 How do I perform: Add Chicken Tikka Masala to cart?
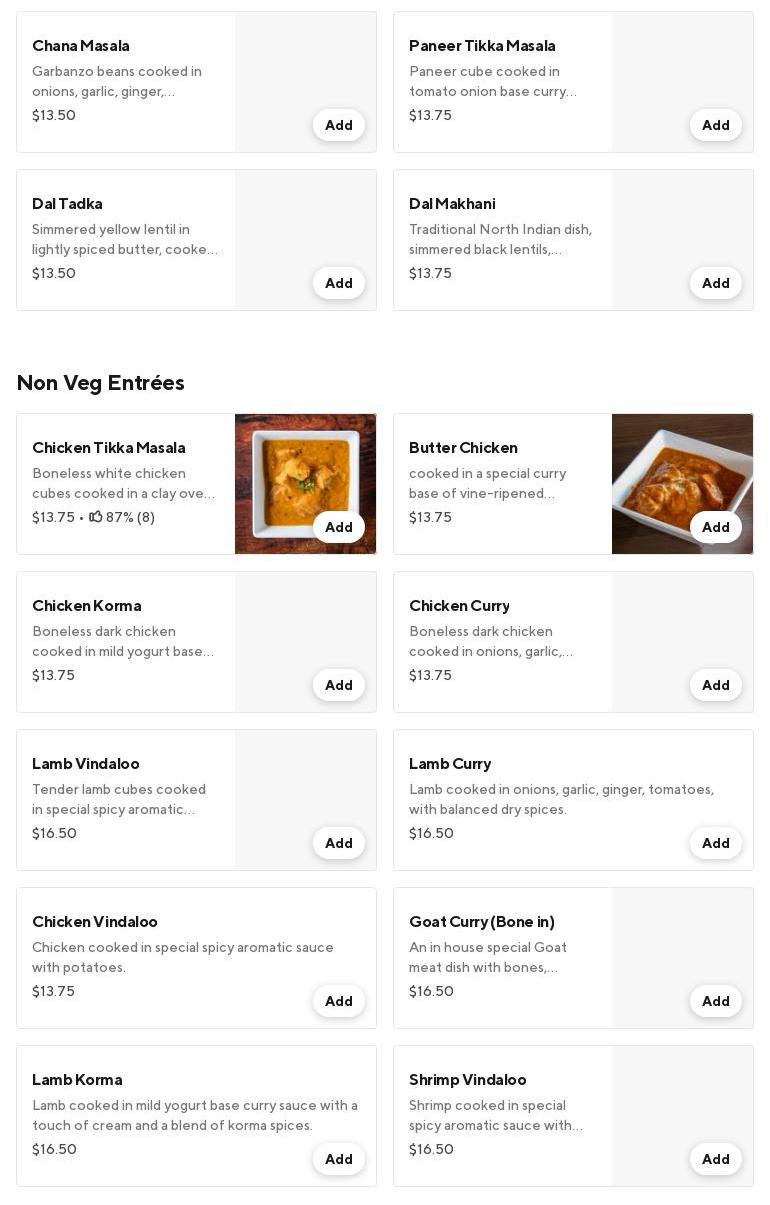(x=338, y=527)
